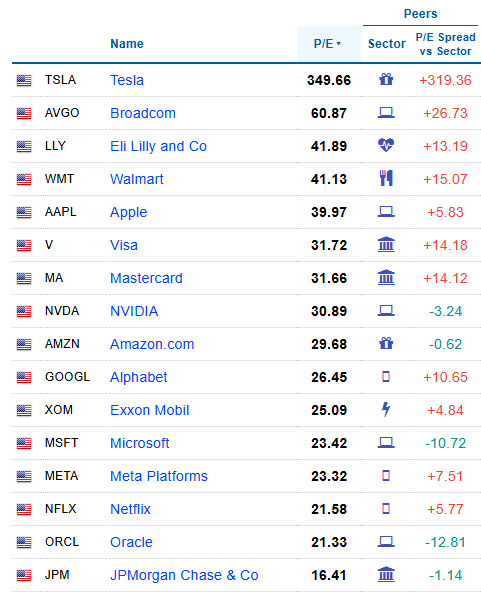Click Tesla's consumer discretionary sector icon
Image resolution: width=481 pixels, height=596 pixels.
(386, 80)
